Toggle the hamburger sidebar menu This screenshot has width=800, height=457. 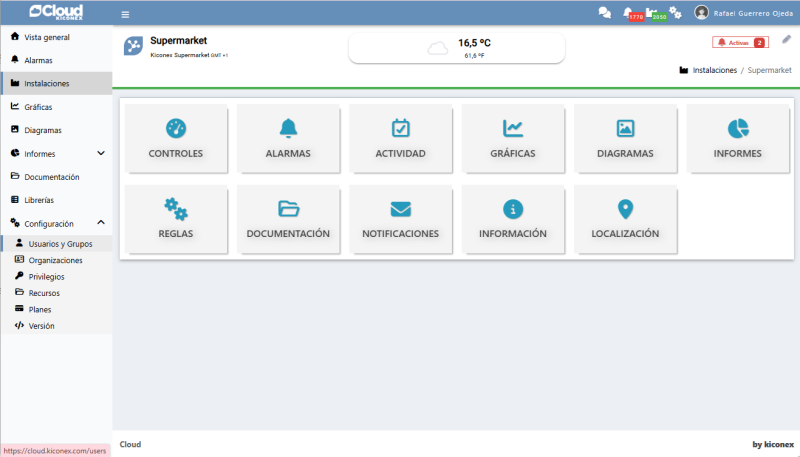click(x=125, y=14)
